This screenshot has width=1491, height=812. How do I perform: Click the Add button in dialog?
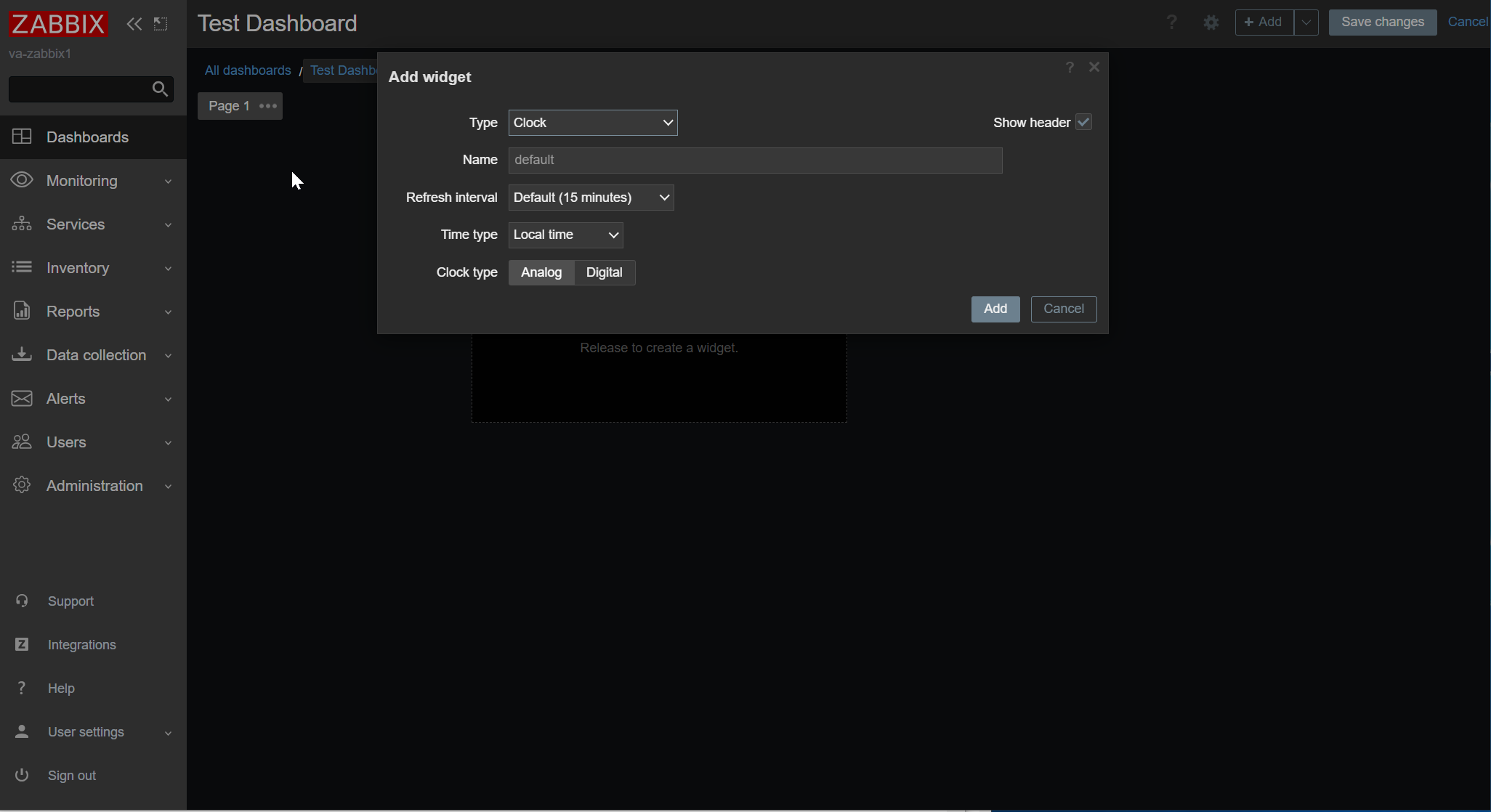pyautogui.click(x=995, y=309)
